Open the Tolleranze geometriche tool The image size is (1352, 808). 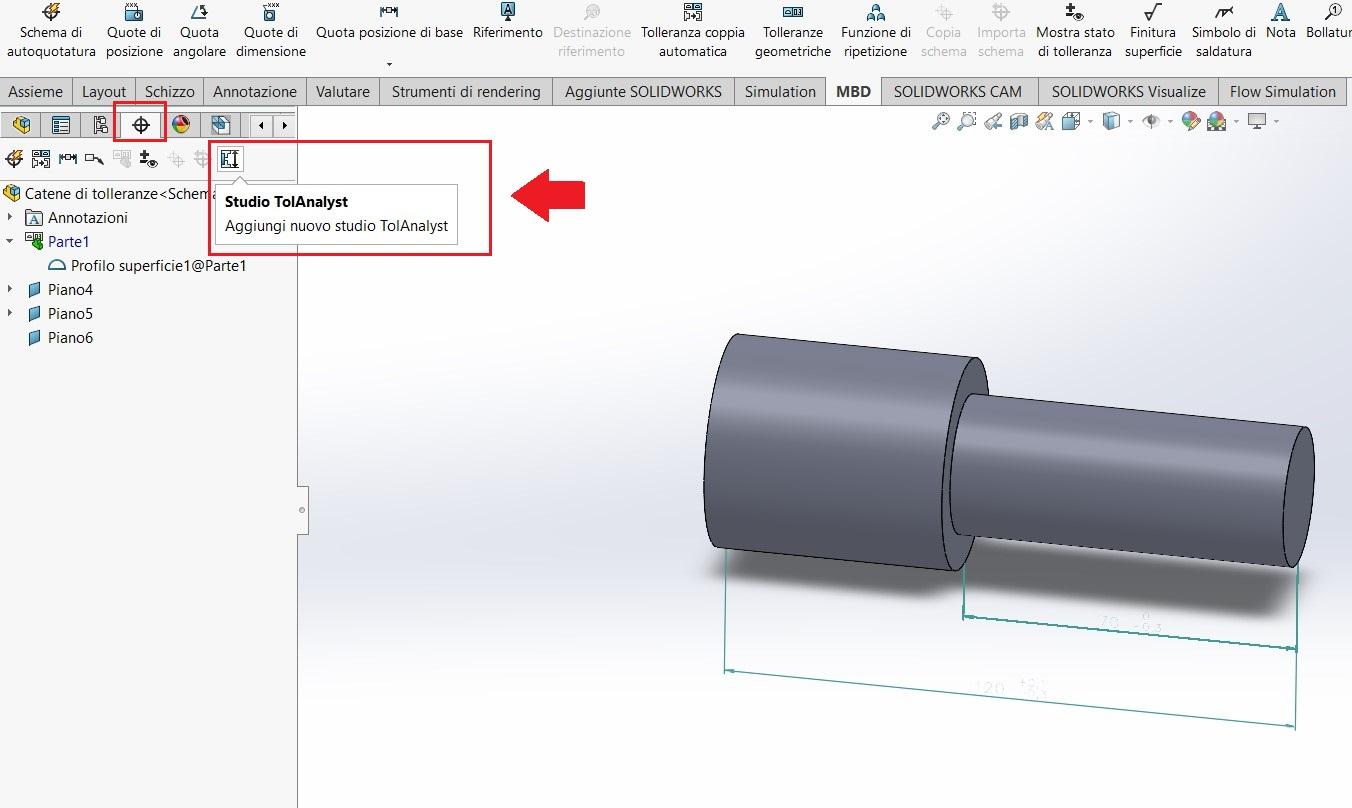[x=793, y=30]
